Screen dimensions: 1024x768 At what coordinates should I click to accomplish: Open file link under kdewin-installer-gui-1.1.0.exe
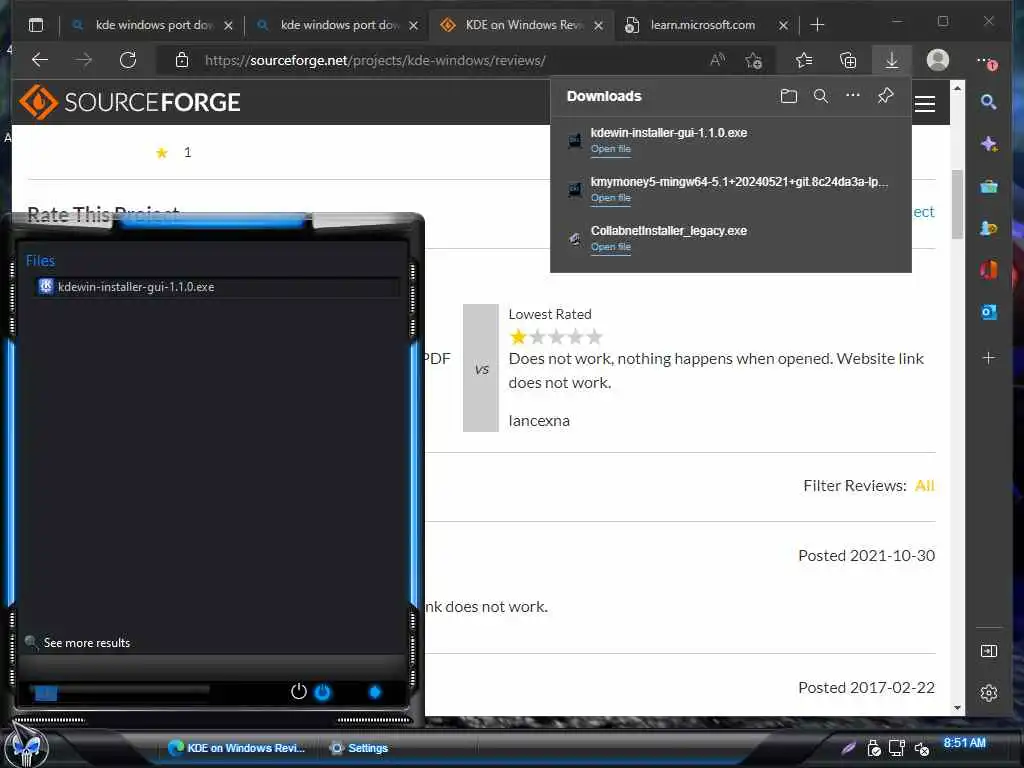pyautogui.click(x=611, y=149)
